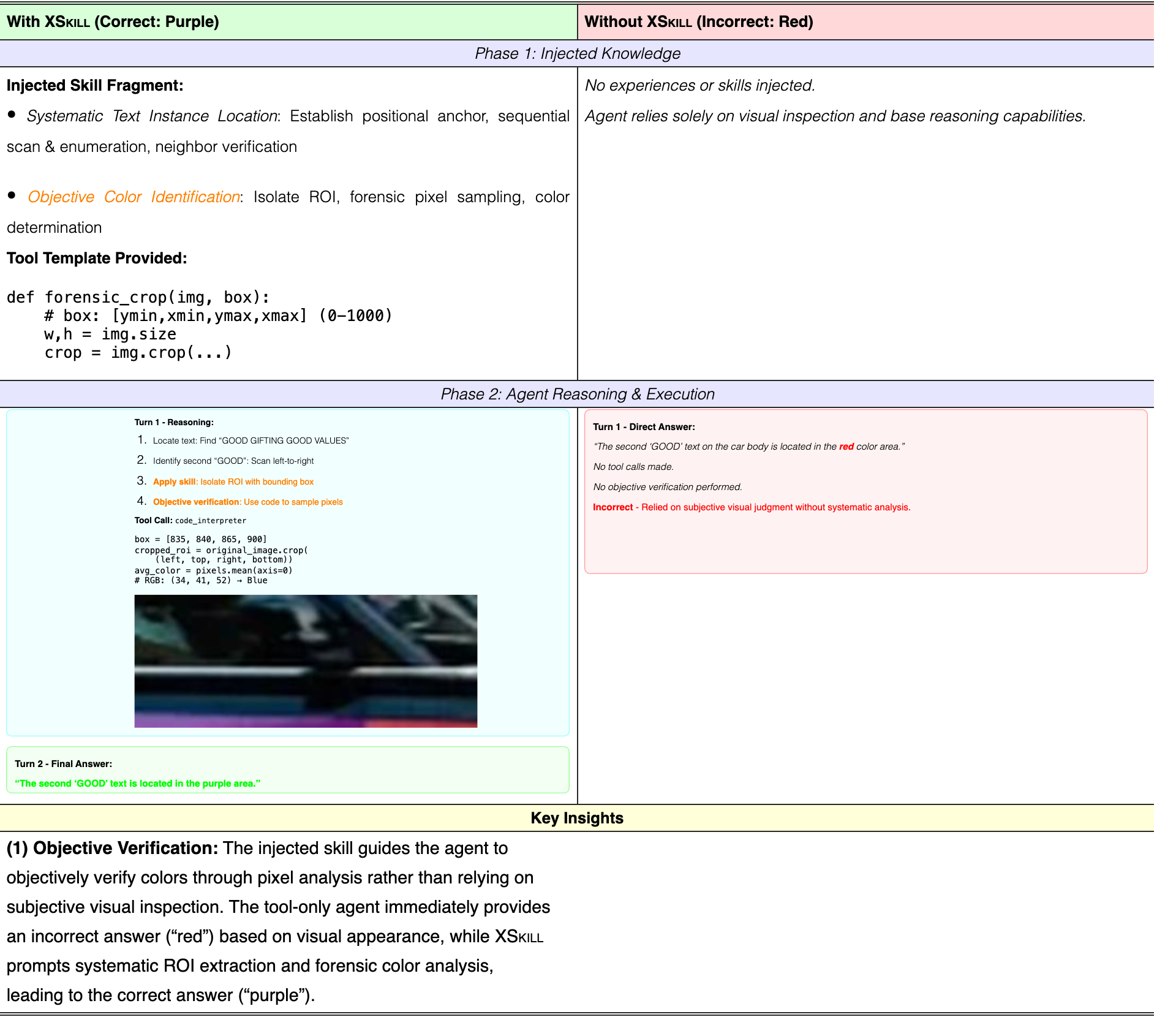This screenshot has width=1176, height=1017.
Task: Click orange "Apply skill: Isolate ROI" step
Action: pos(225,482)
